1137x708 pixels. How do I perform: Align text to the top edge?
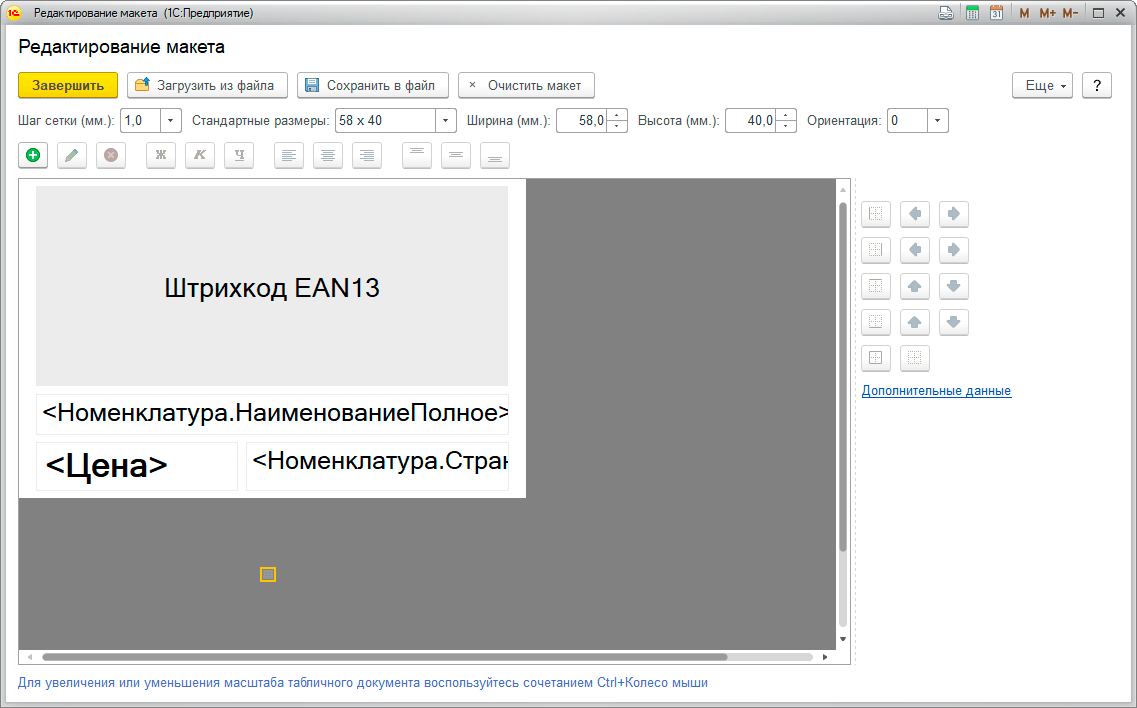417,155
